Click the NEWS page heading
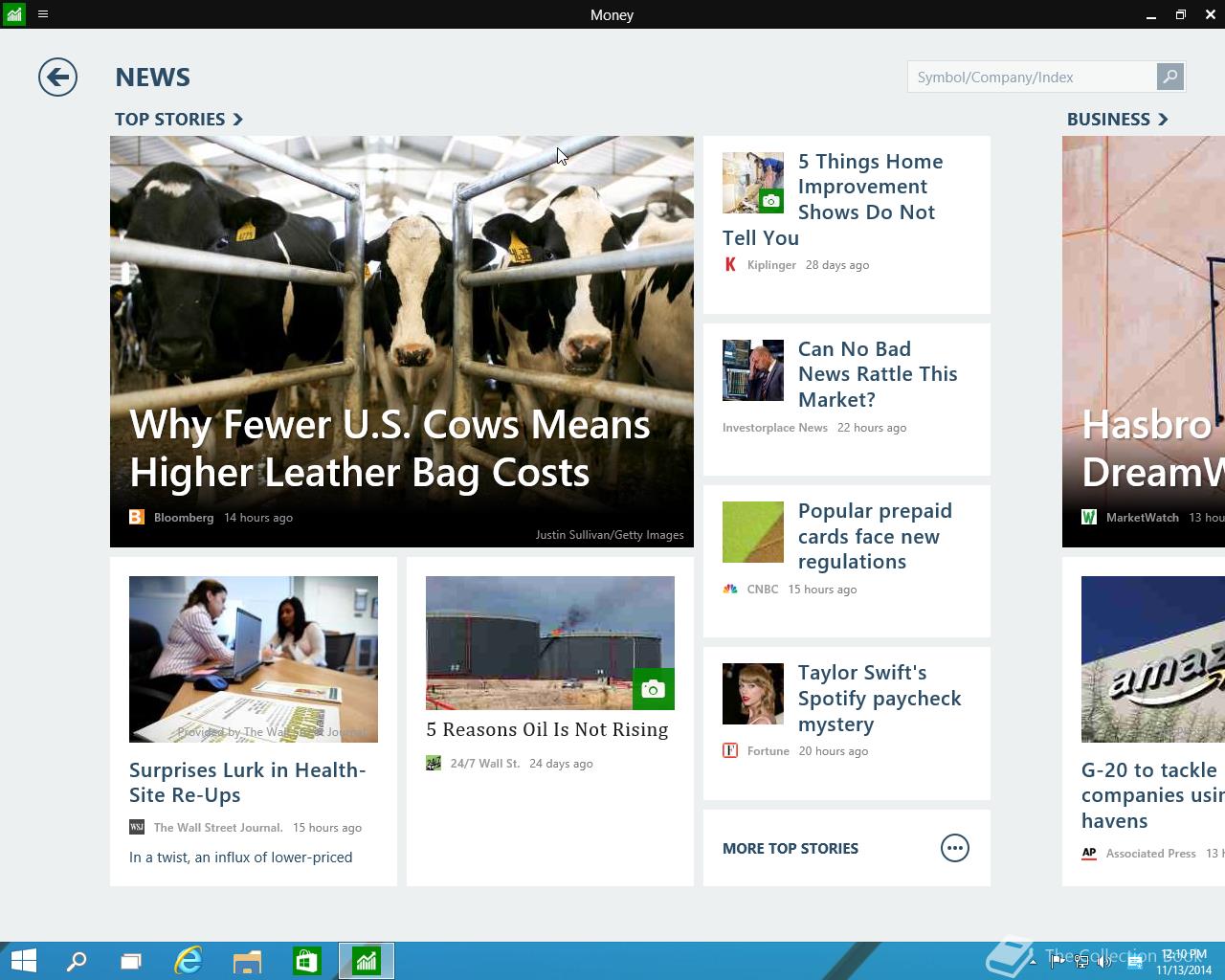 [x=153, y=77]
